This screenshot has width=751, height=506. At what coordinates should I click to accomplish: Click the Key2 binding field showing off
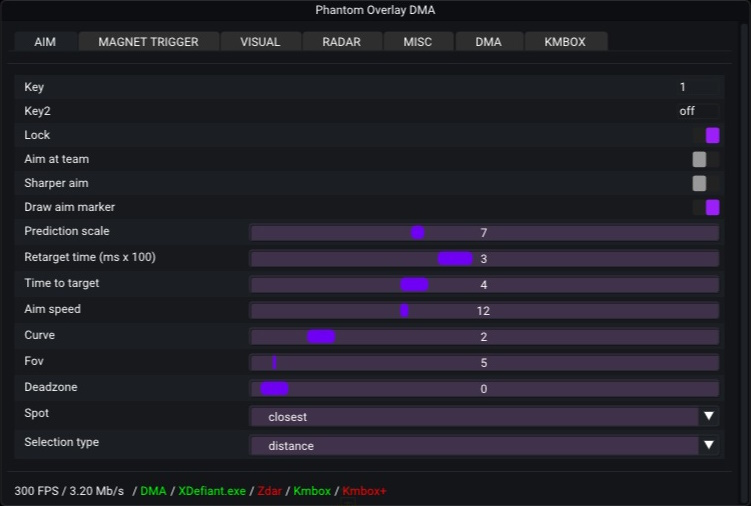click(698, 111)
